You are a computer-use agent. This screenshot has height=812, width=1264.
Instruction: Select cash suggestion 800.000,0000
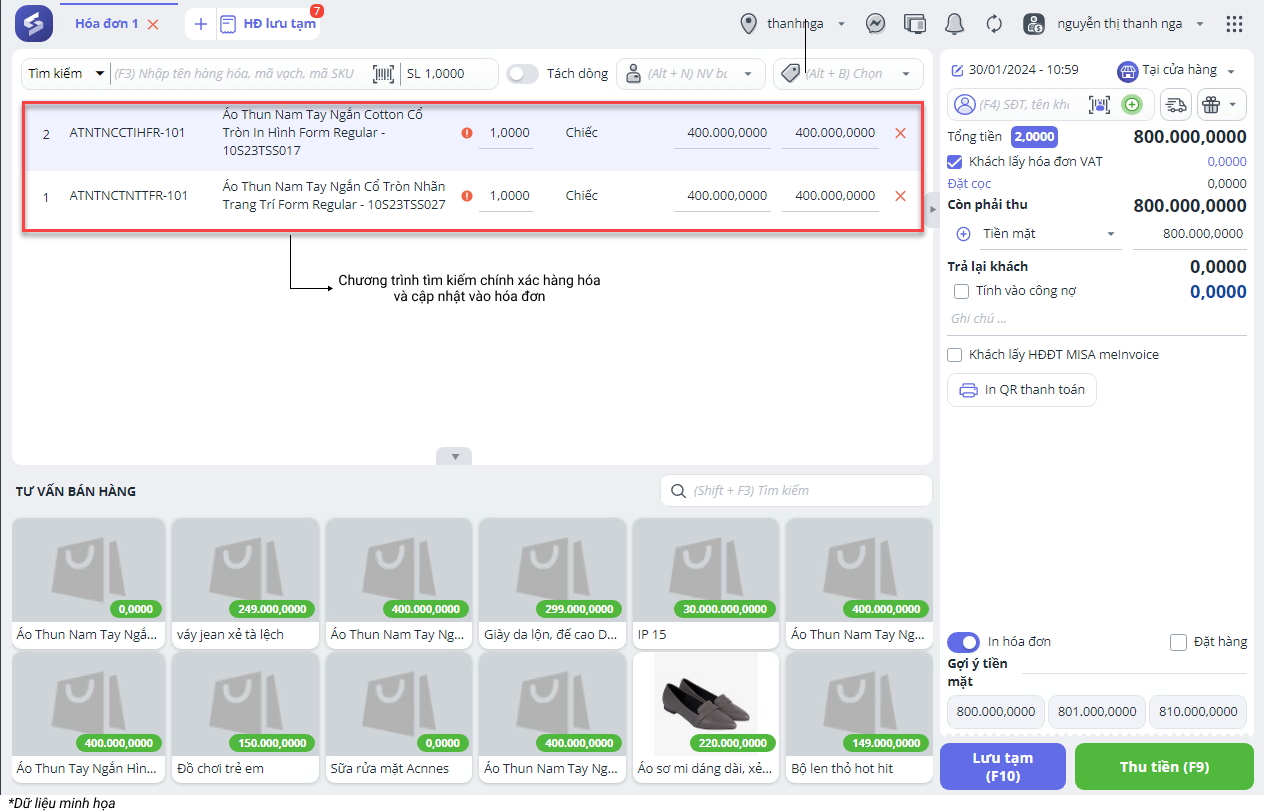pyautogui.click(x=995, y=712)
